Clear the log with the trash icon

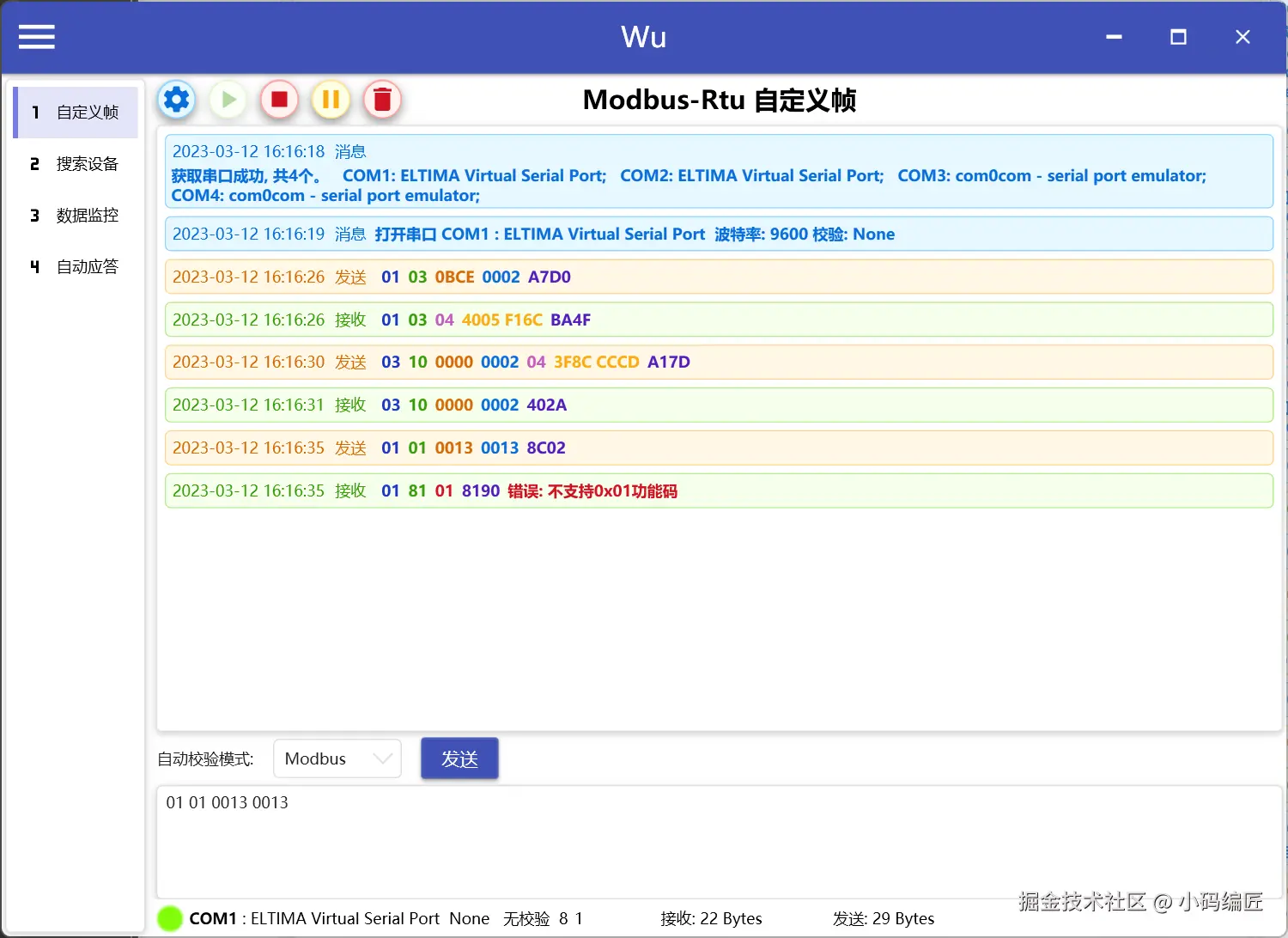point(382,100)
